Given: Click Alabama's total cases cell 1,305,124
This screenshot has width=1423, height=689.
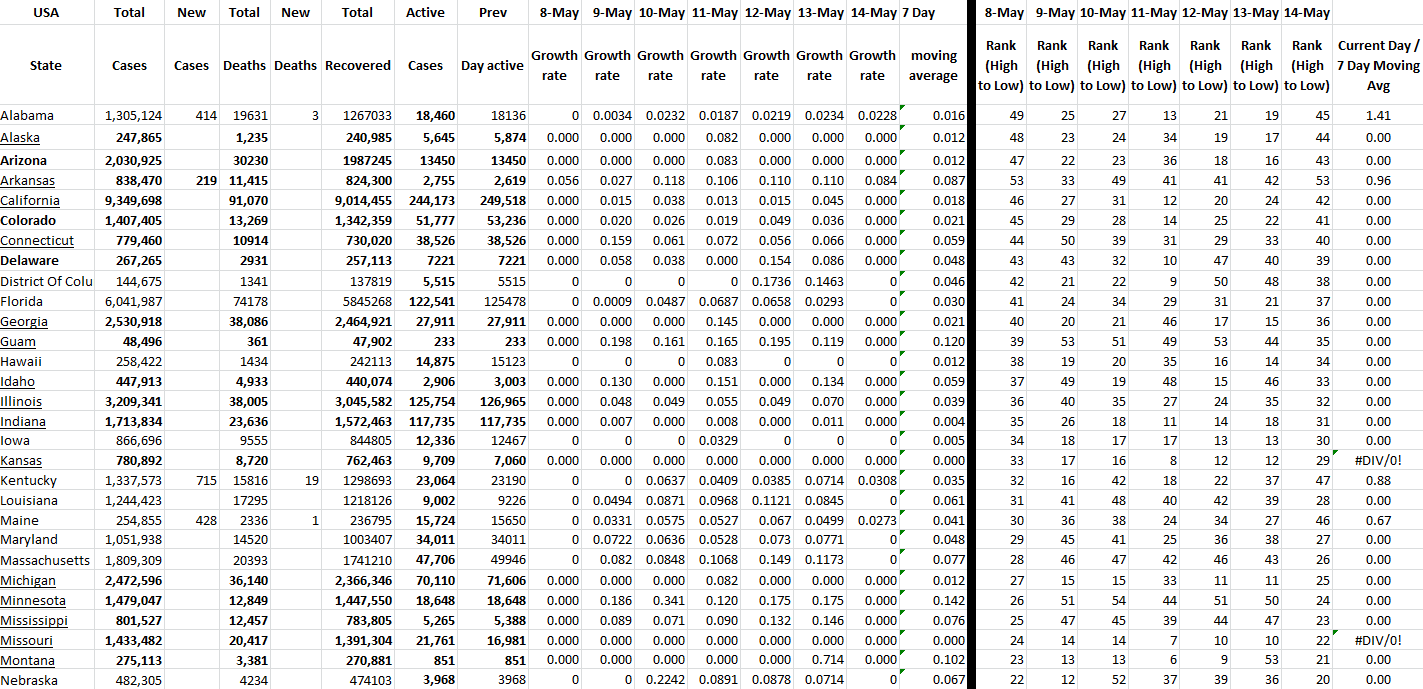Looking at the screenshot, I should (133, 116).
